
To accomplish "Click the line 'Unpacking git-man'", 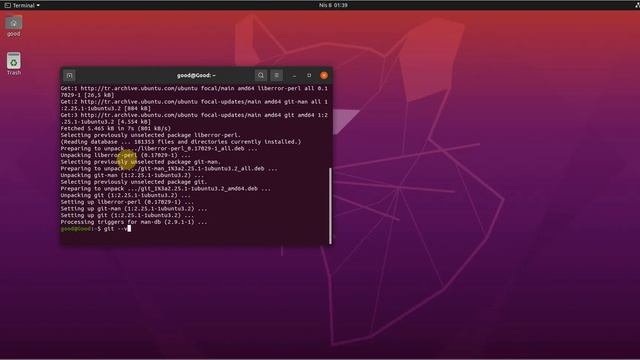I will (x=132, y=175).
